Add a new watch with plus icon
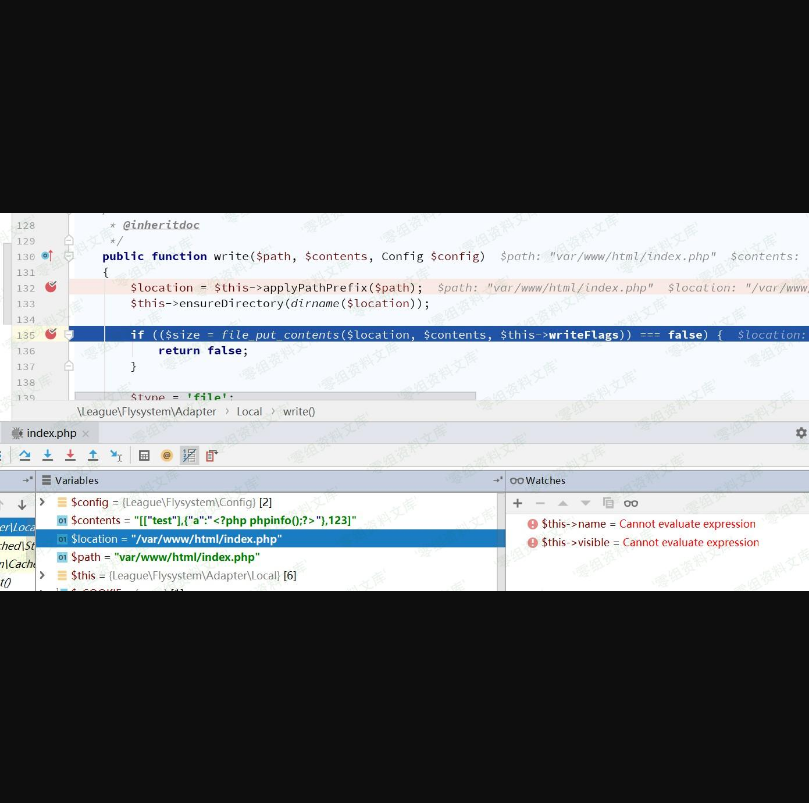Image resolution: width=809 pixels, height=803 pixels. tap(518, 503)
